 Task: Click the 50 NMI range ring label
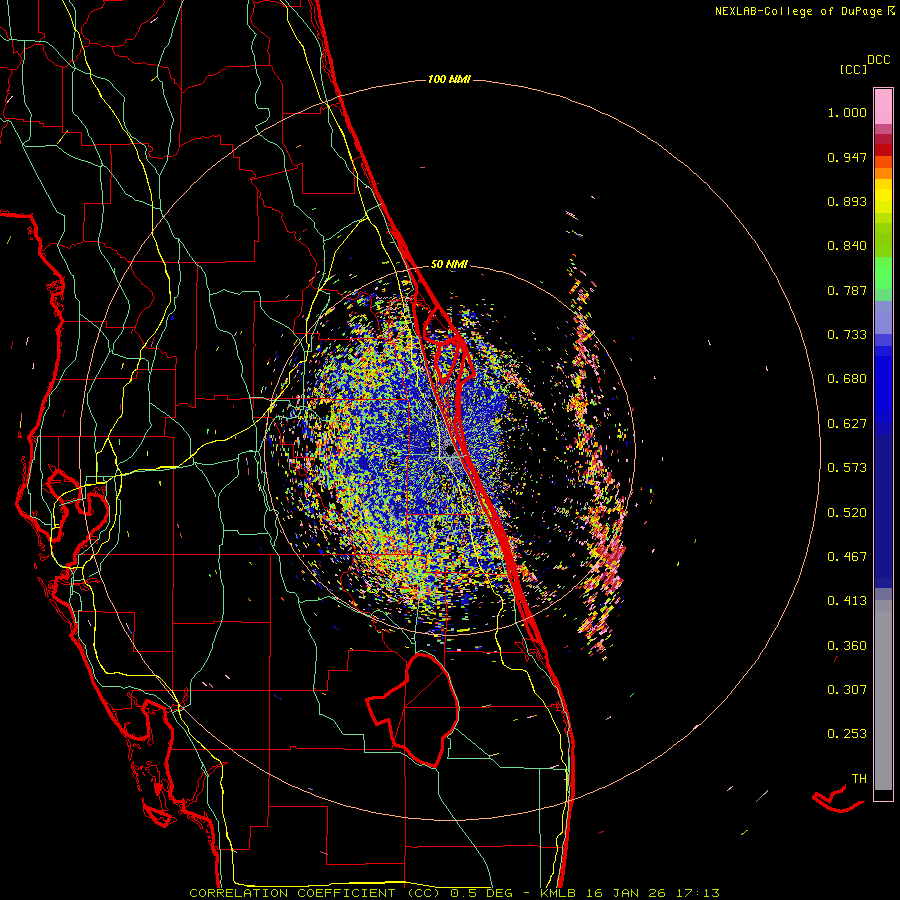449,264
